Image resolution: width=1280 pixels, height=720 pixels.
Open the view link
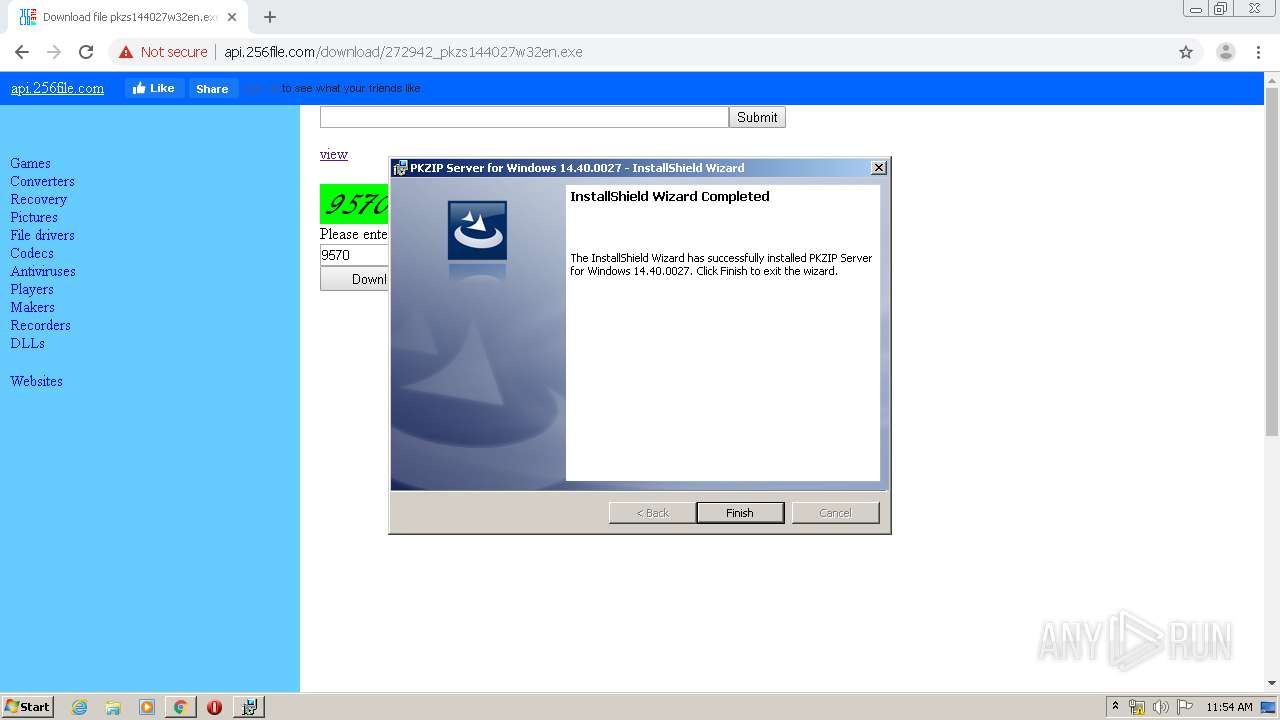pos(334,154)
